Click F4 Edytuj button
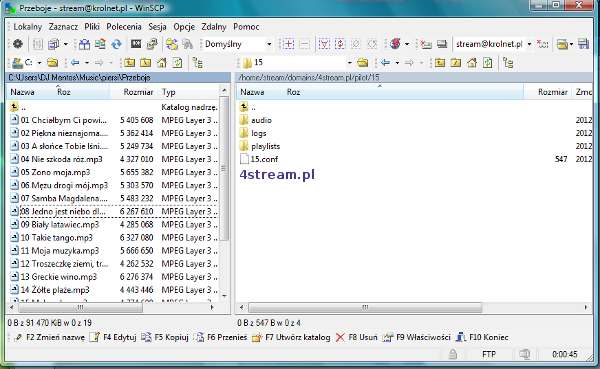600x369 pixels. [x=113, y=337]
